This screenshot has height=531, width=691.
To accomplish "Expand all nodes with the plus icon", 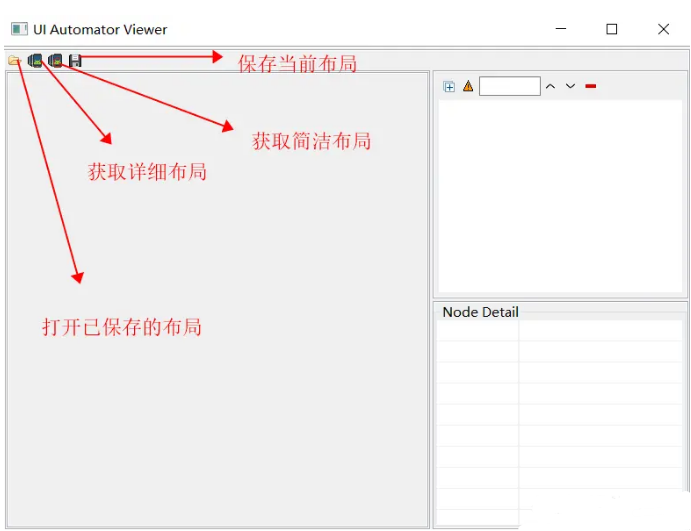I will 449,87.
